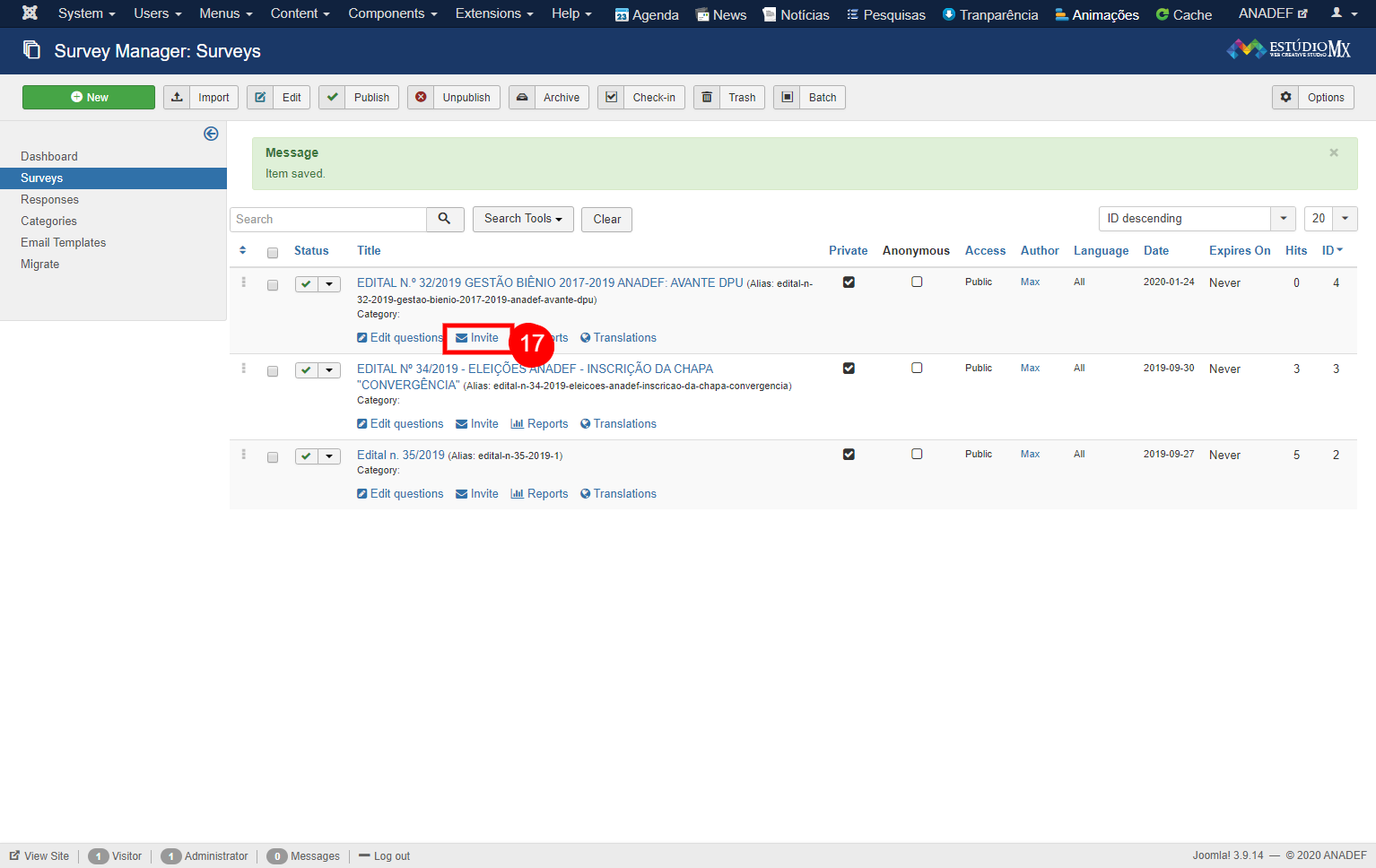
Task: Click into the Search input field
Action: 328,220
